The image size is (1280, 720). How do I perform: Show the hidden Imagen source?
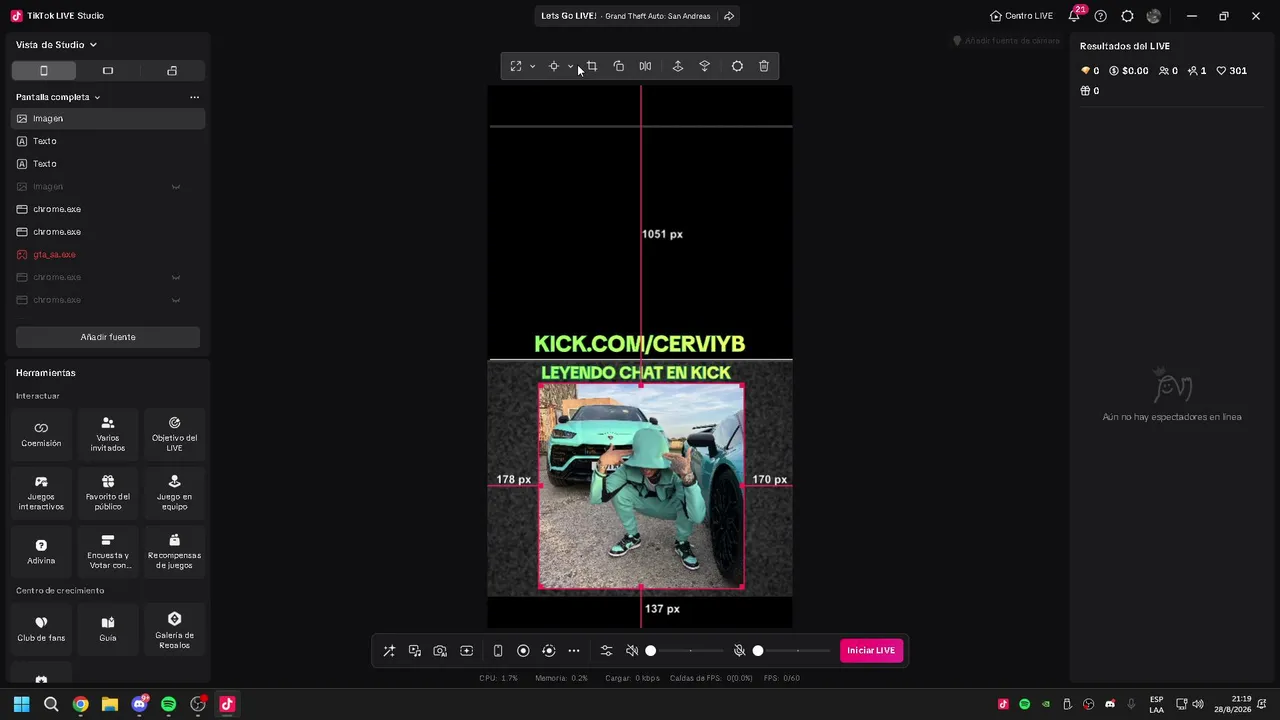[176, 187]
